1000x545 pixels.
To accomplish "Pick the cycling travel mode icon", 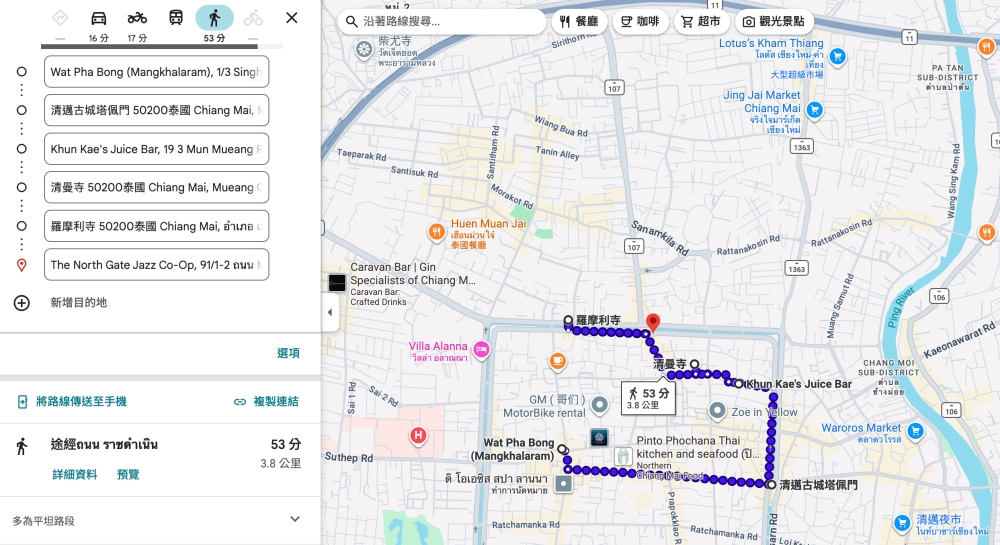I will (x=253, y=18).
